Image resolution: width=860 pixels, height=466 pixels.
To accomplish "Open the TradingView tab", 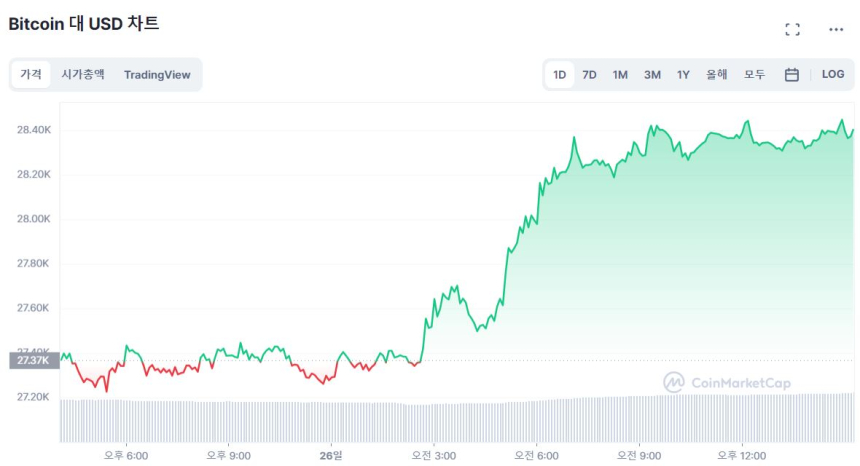I will pyautogui.click(x=157, y=74).
